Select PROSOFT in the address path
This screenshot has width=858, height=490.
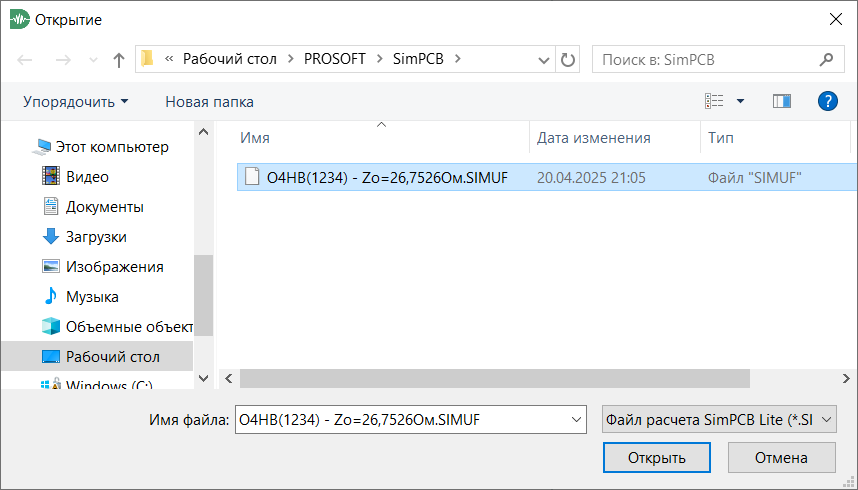(x=335, y=59)
